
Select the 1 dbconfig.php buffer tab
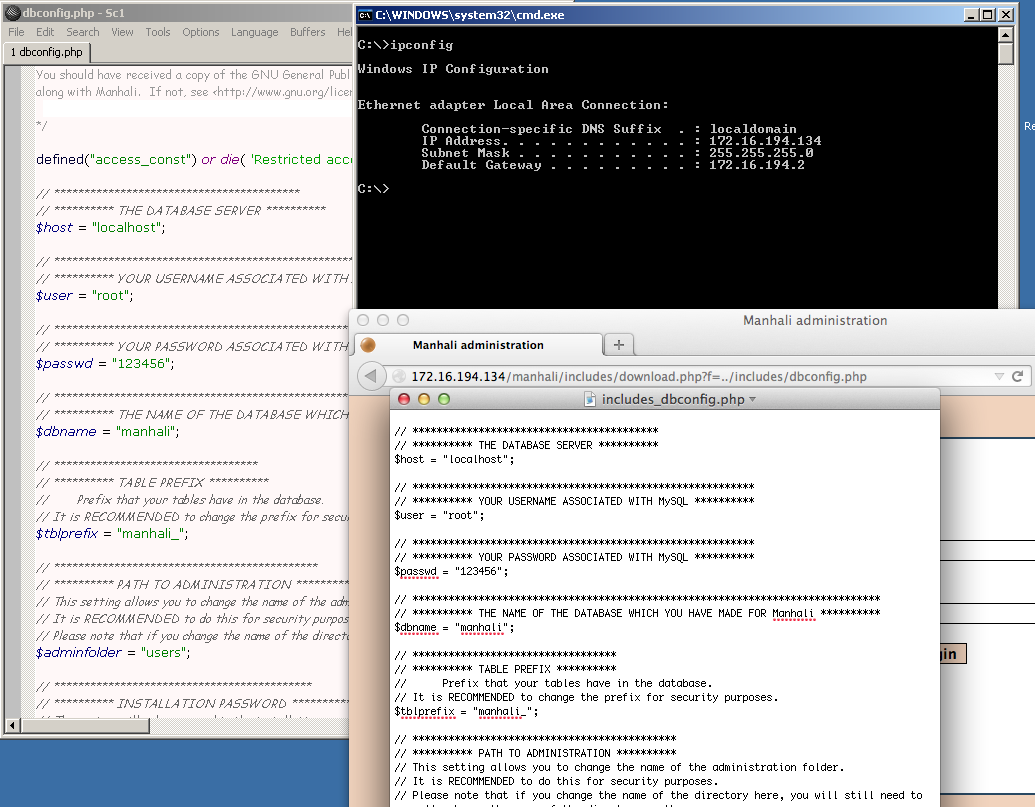(x=47, y=52)
